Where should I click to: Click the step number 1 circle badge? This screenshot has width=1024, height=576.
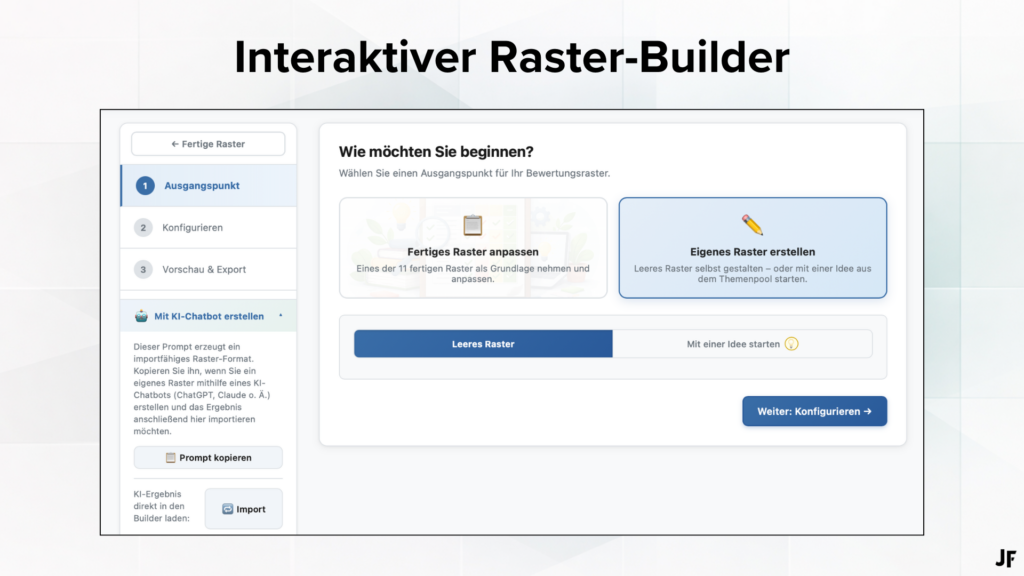145,186
